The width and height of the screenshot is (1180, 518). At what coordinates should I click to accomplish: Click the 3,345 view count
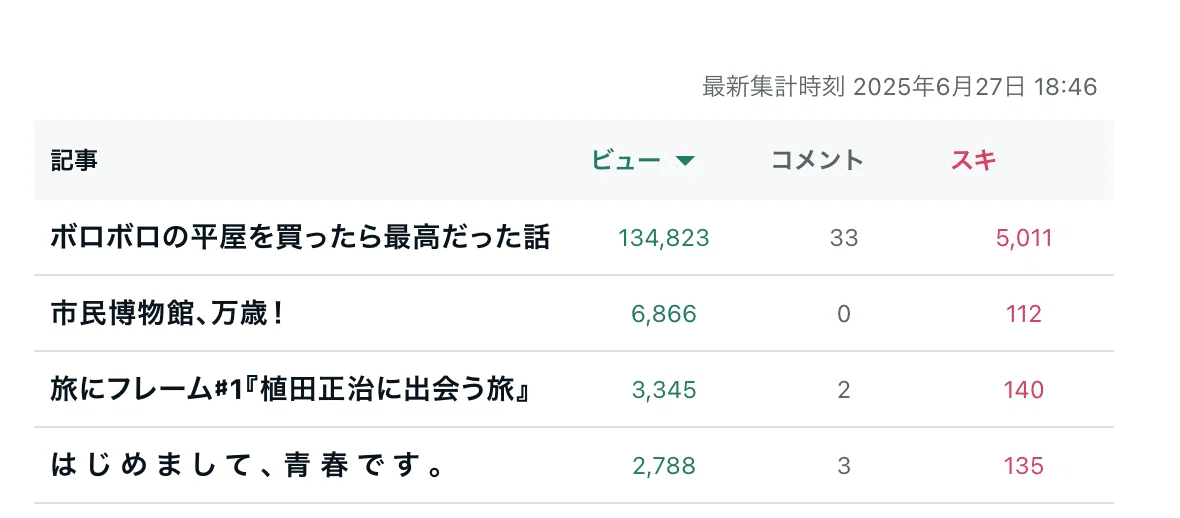click(x=664, y=390)
